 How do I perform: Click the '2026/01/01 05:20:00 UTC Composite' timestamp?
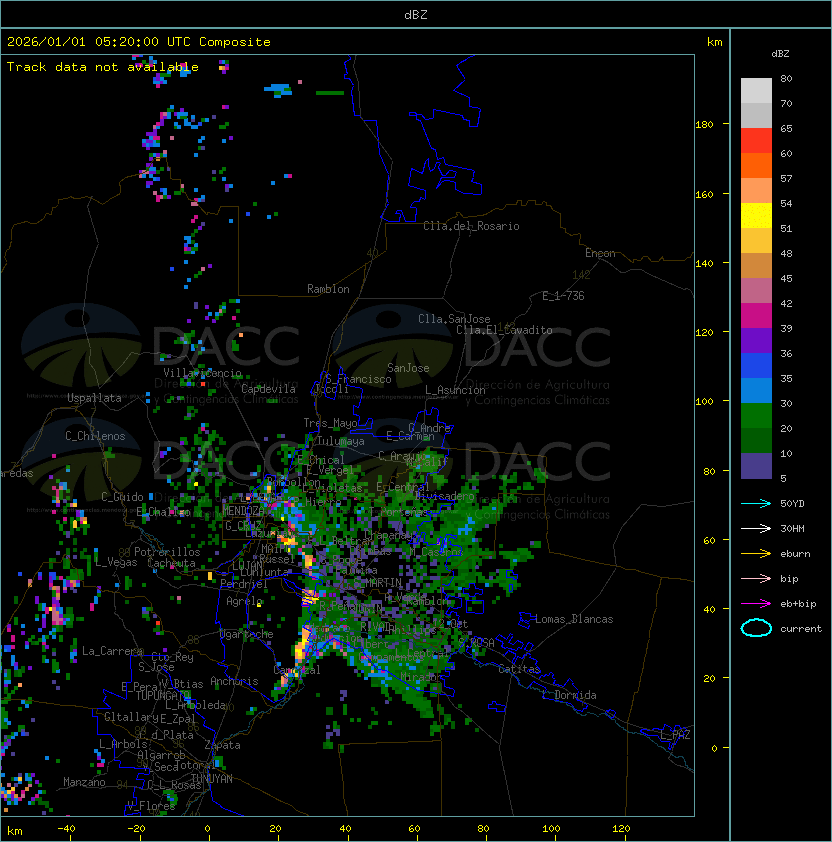click(x=139, y=42)
